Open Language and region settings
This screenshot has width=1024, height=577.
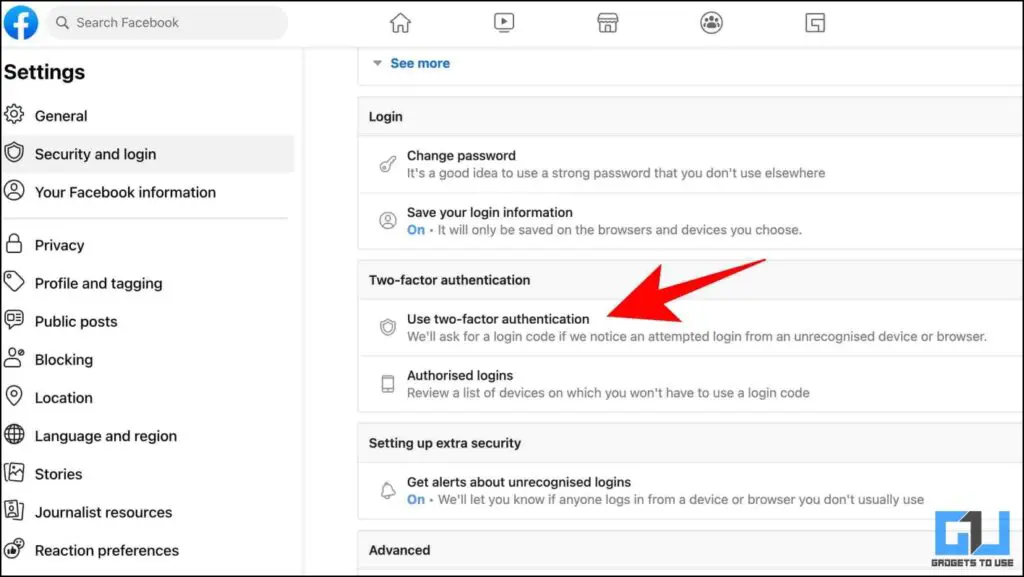tap(148, 435)
